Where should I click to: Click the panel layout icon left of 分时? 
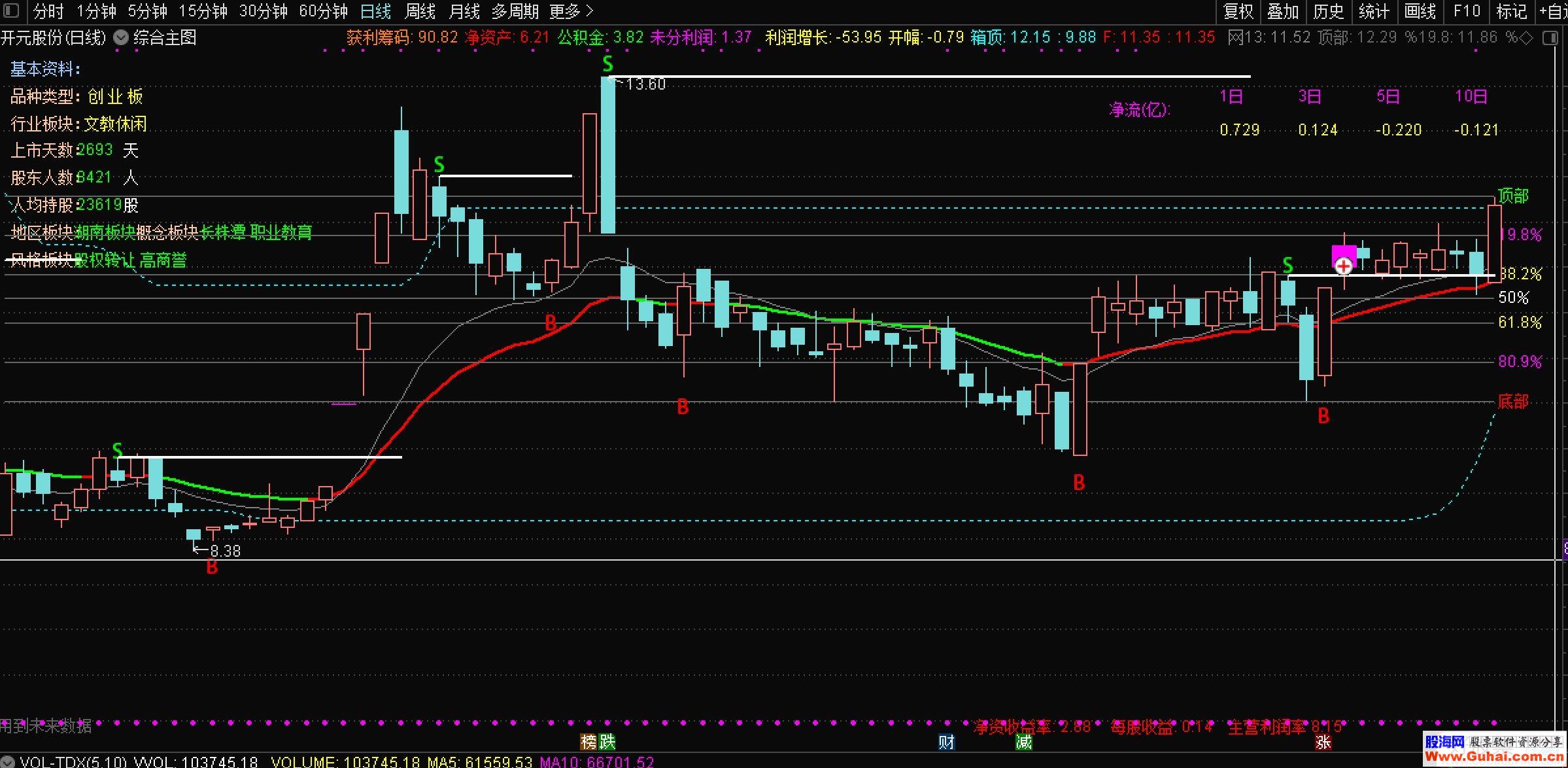pos(12,11)
